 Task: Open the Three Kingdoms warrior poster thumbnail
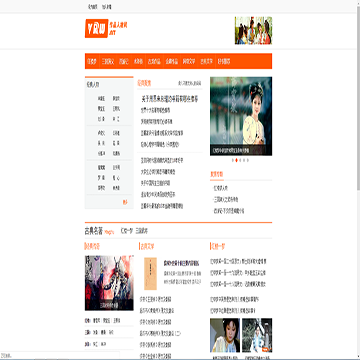click(109, 283)
